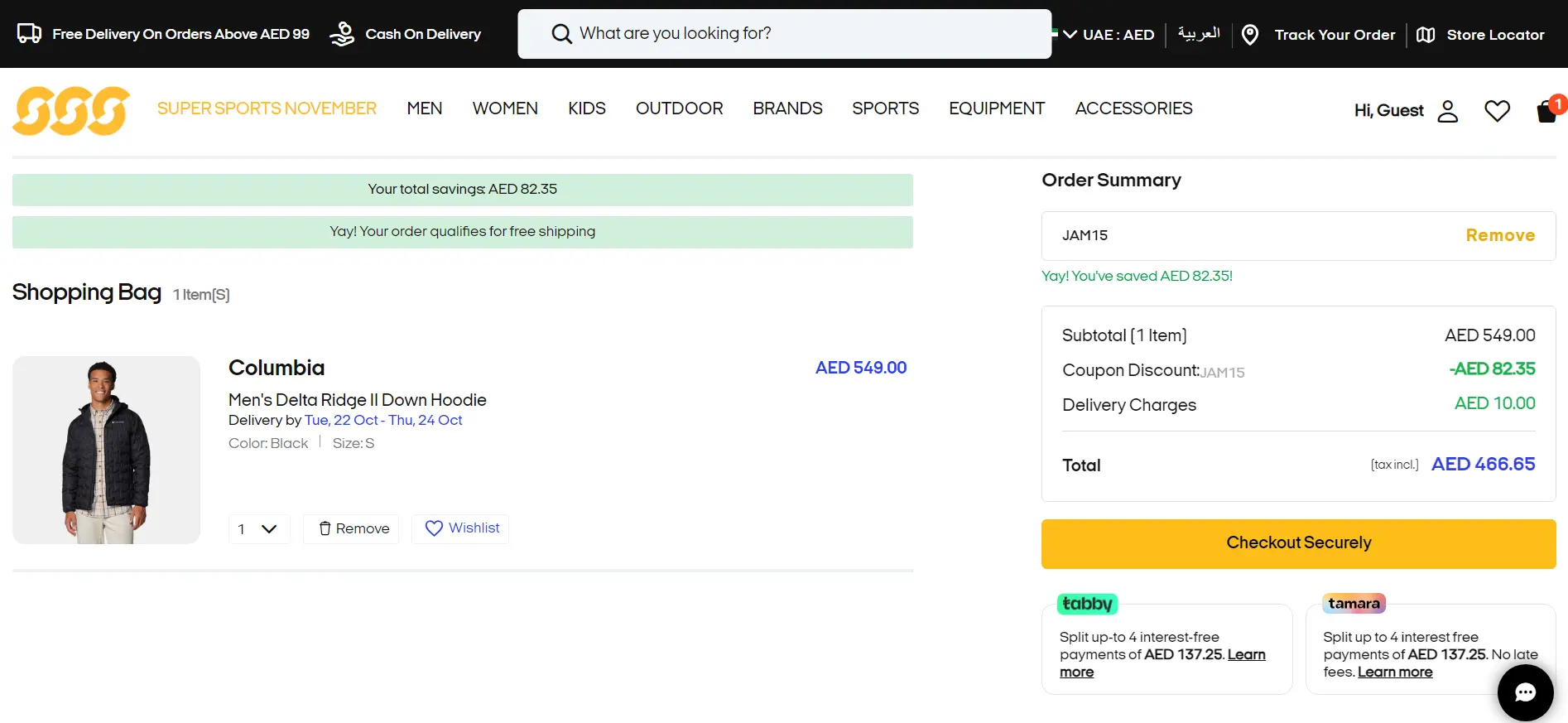The width and height of the screenshot is (1568, 723).
Task: Switch language to Arabic
Action: pyautogui.click(x=1199, y=34)
